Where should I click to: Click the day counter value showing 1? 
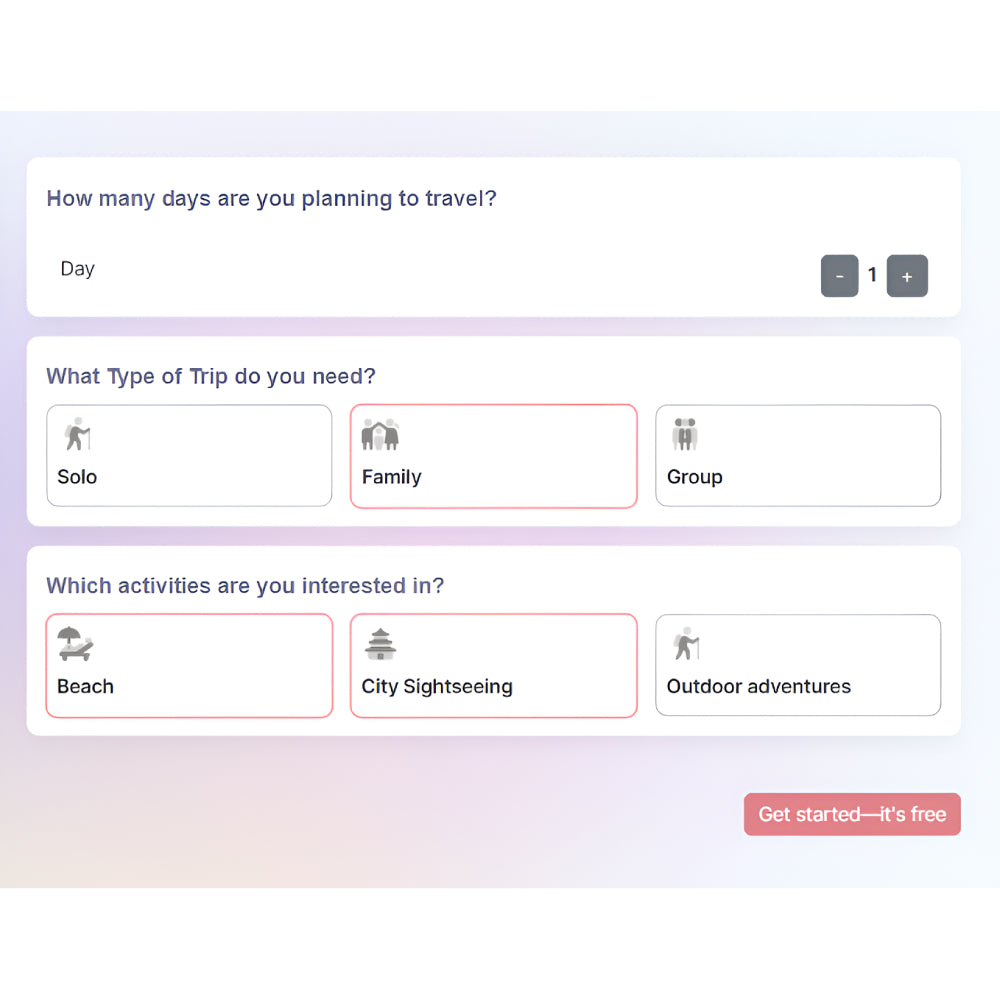(873, 275)
